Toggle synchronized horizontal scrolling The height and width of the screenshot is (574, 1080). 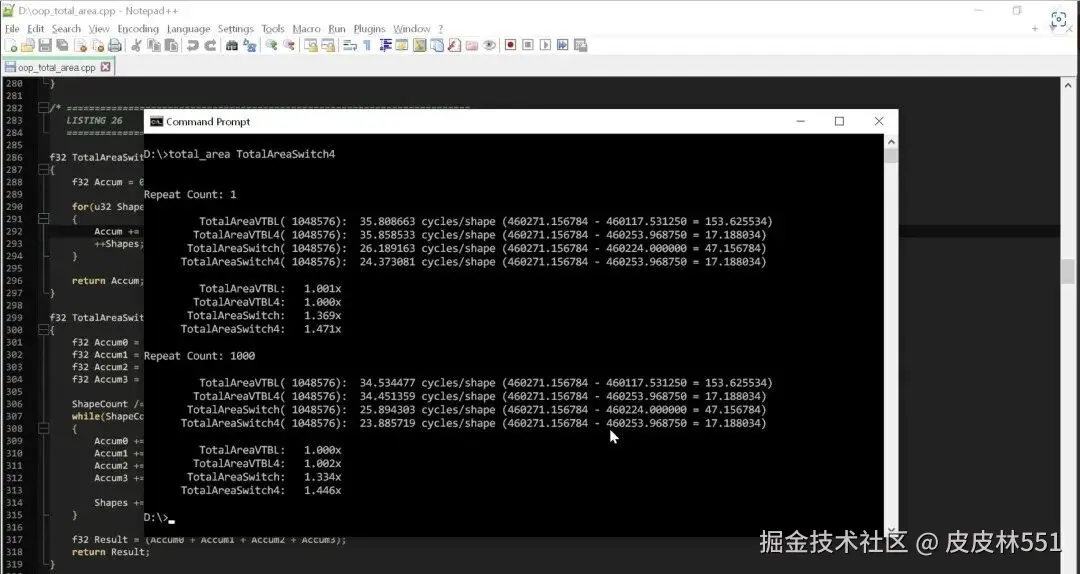[x=328, y=45]
